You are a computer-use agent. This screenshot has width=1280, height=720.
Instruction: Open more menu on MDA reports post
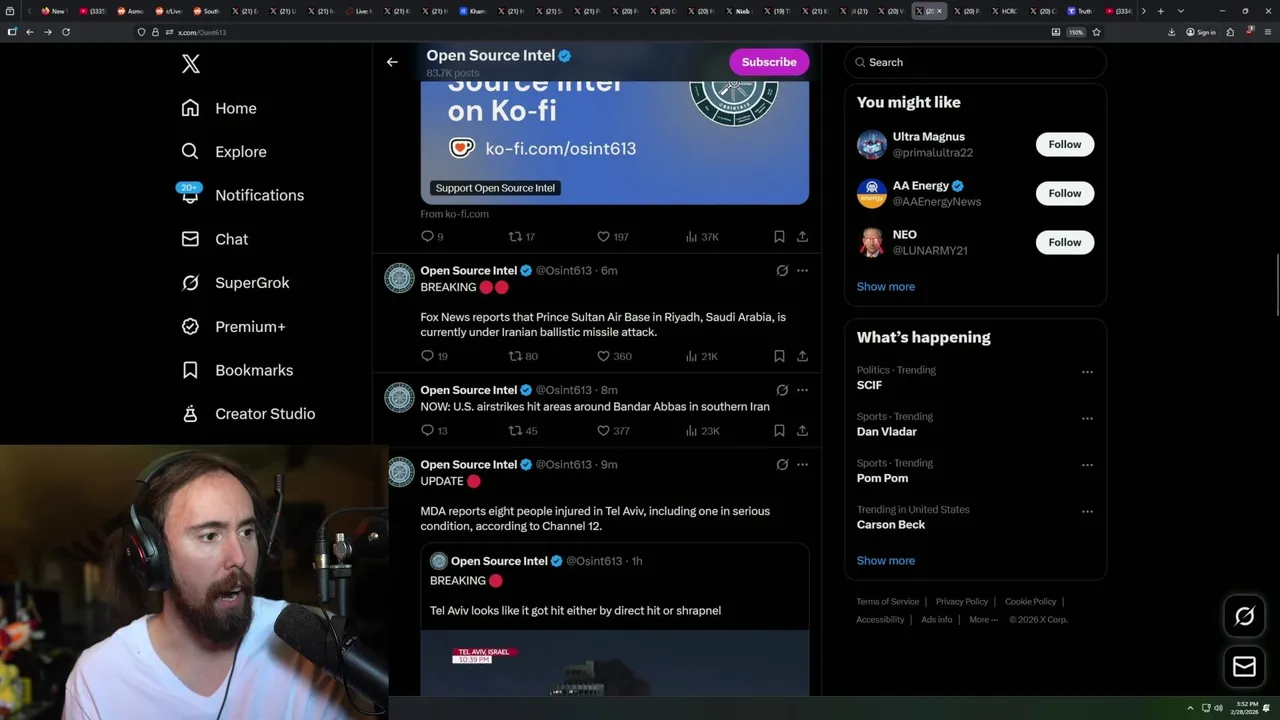(x=802, y=464)
